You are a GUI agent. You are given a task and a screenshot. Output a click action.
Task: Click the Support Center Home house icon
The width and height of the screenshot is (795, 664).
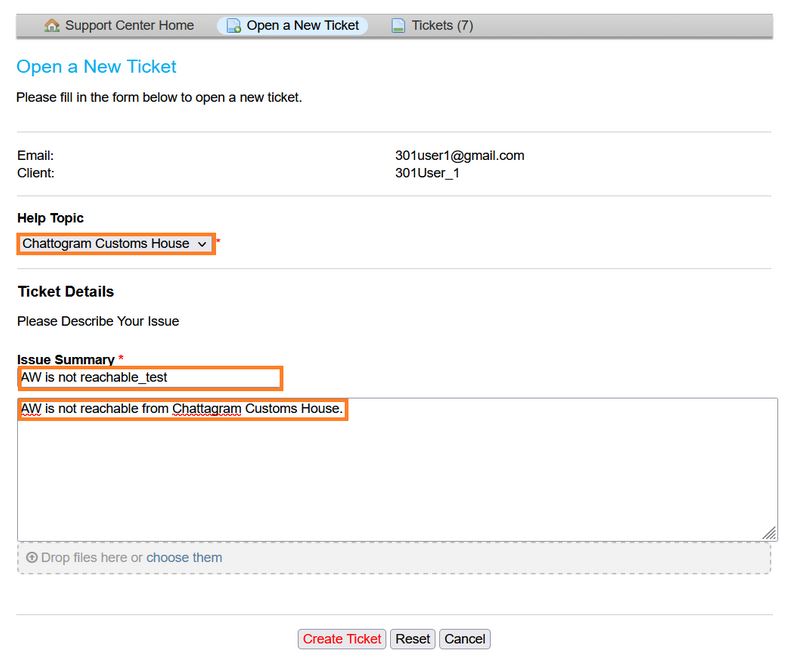point(52,25)
